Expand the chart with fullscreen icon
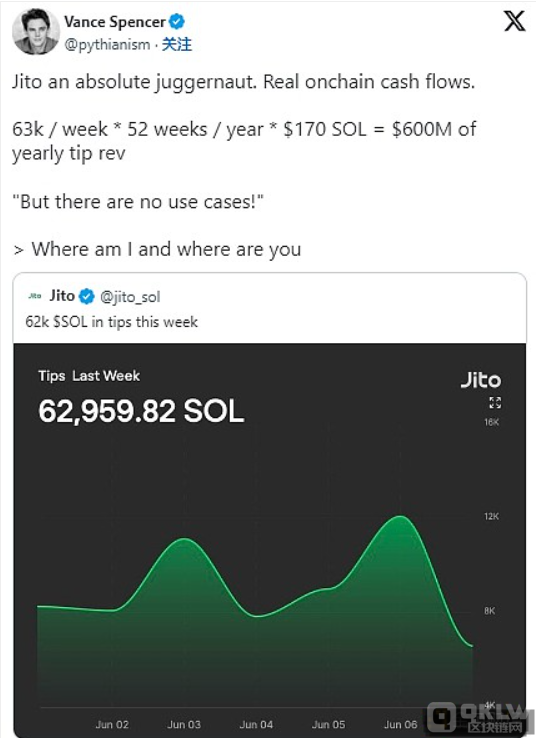 click(495, 402)
